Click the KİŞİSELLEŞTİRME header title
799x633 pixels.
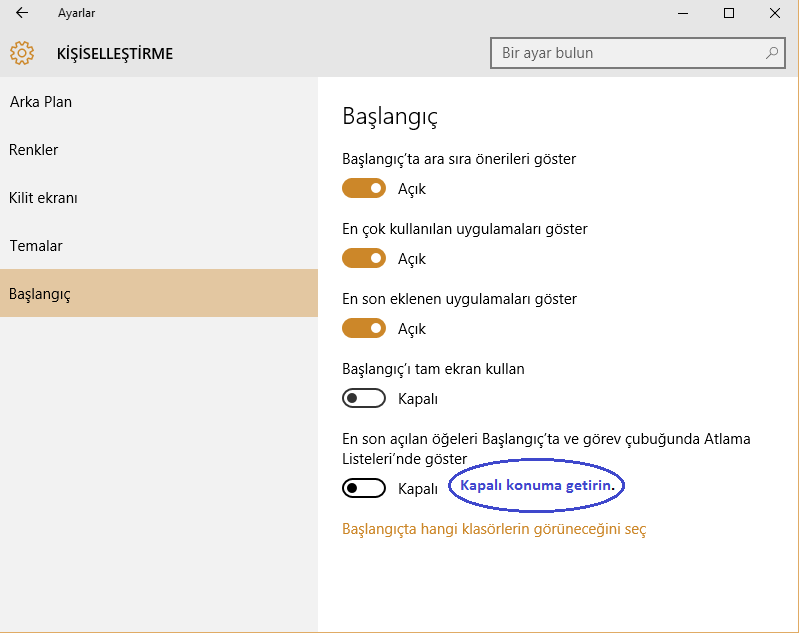coord(115,54)
